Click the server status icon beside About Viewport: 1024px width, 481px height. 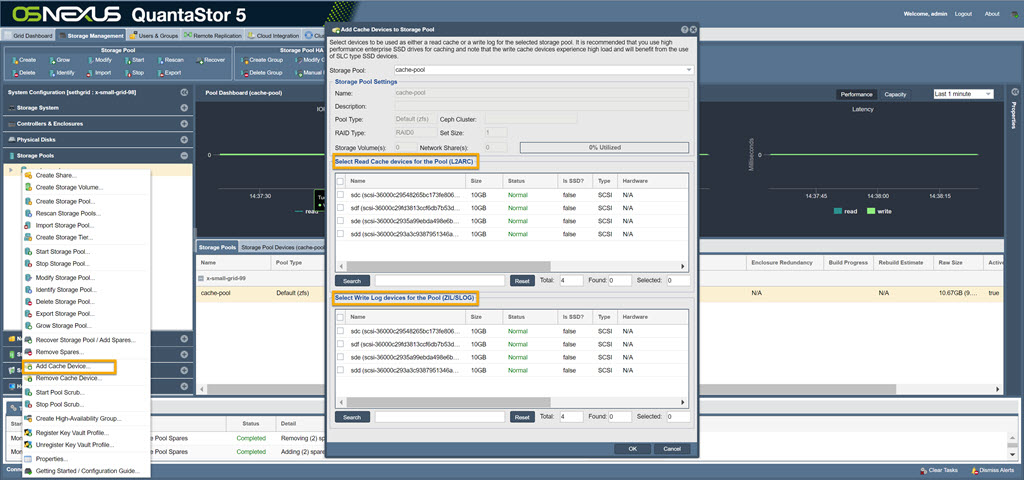coord(1014,14)
